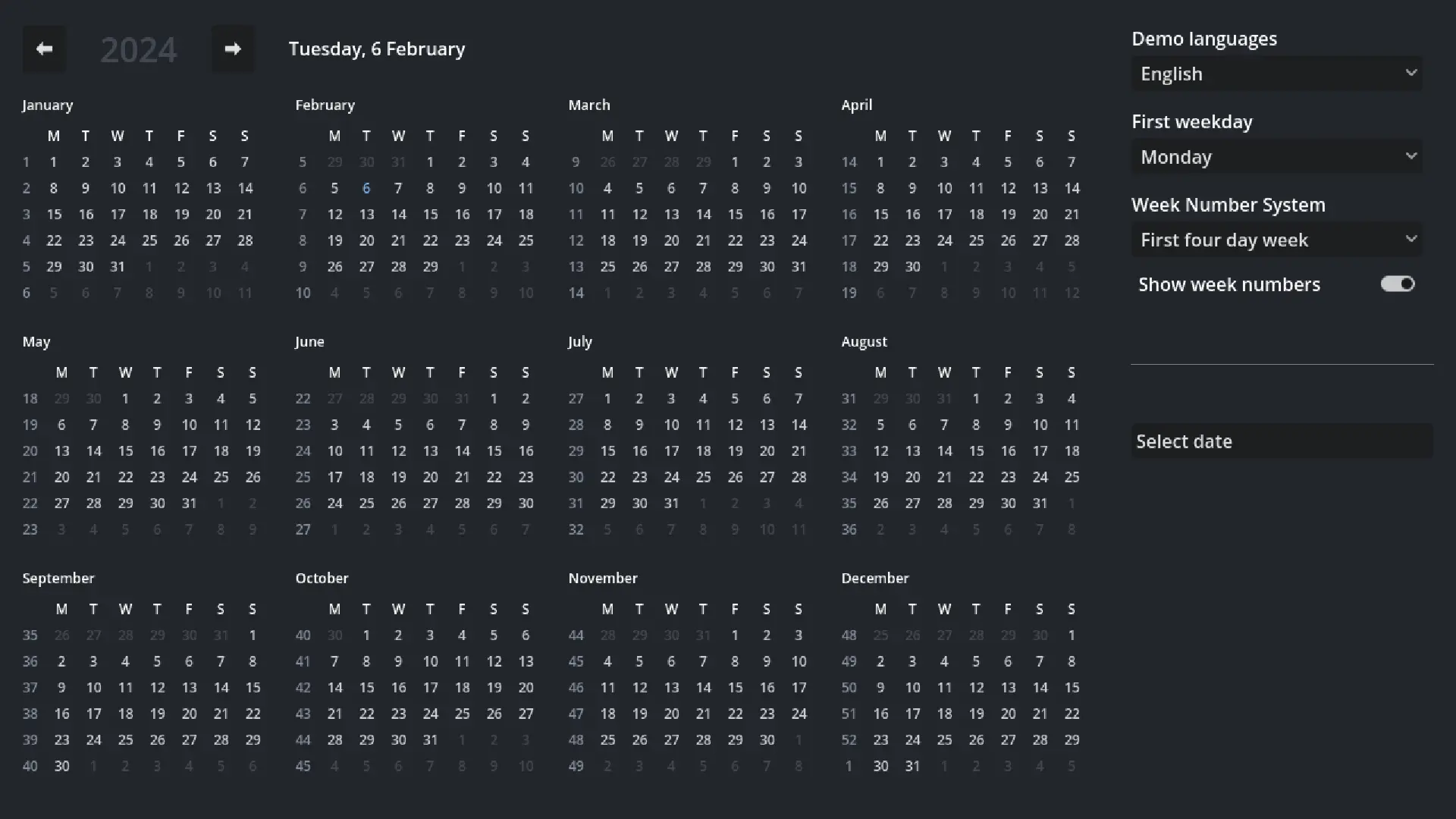1456x819 pixels.
Task: Click week number 27 in June
Action: tap(303, 529)
